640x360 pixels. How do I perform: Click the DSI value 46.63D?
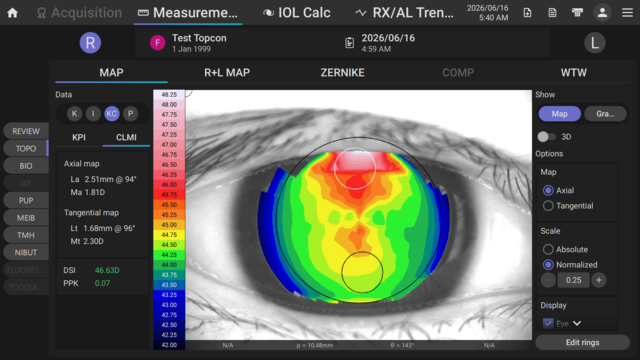coord(107,270)
